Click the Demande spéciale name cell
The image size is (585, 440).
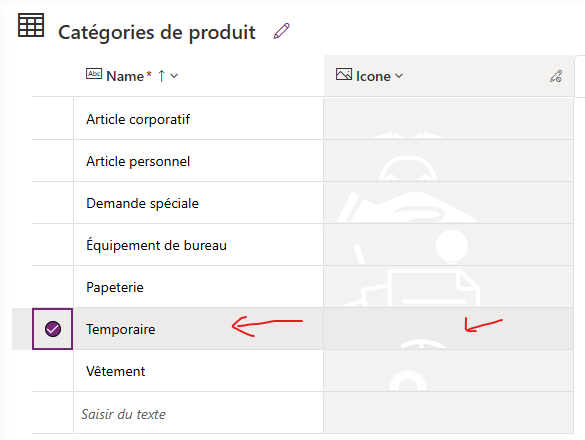point(198,203)
